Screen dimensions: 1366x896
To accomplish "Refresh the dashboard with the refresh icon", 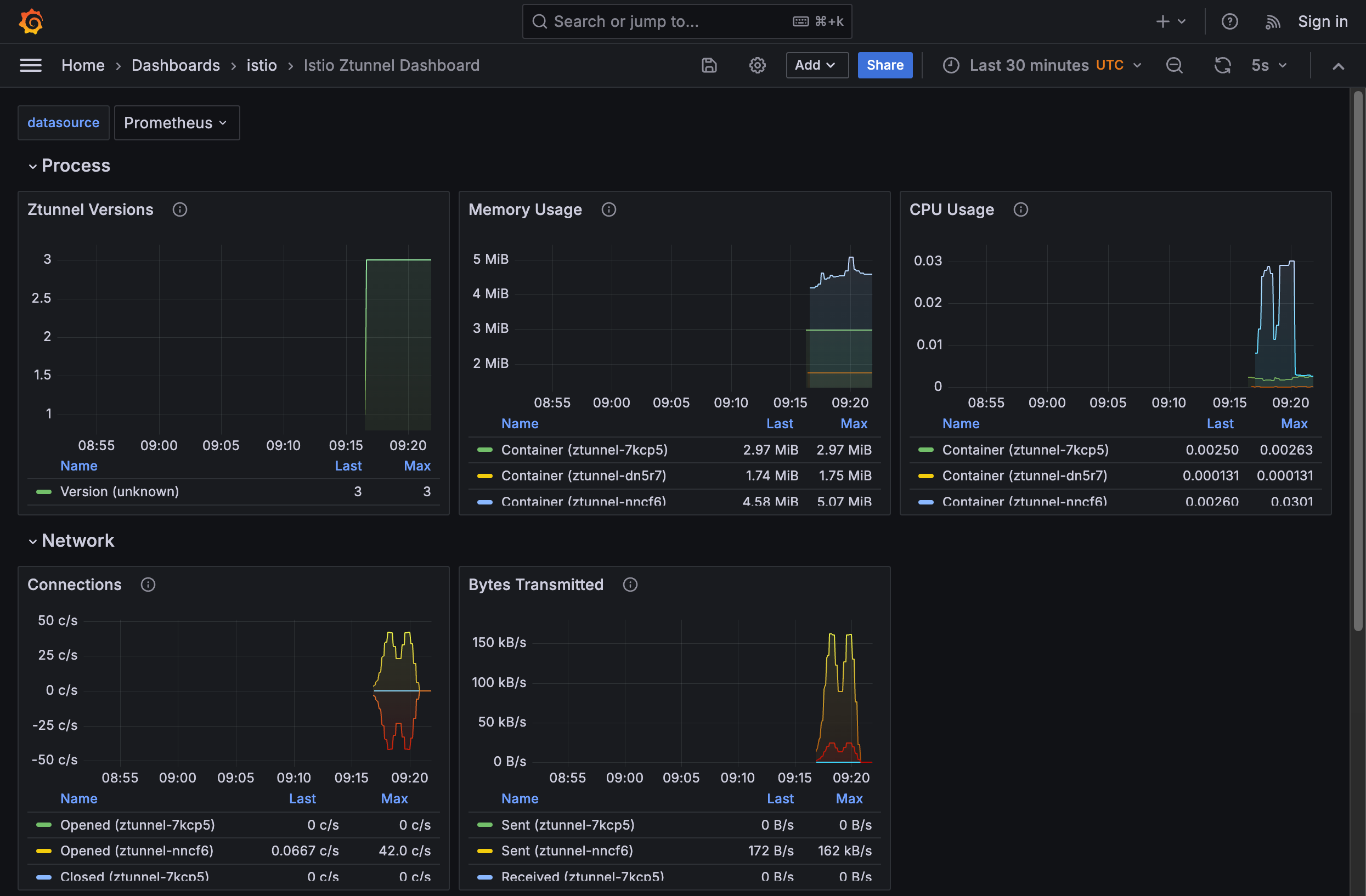I will click(1223, 65).
